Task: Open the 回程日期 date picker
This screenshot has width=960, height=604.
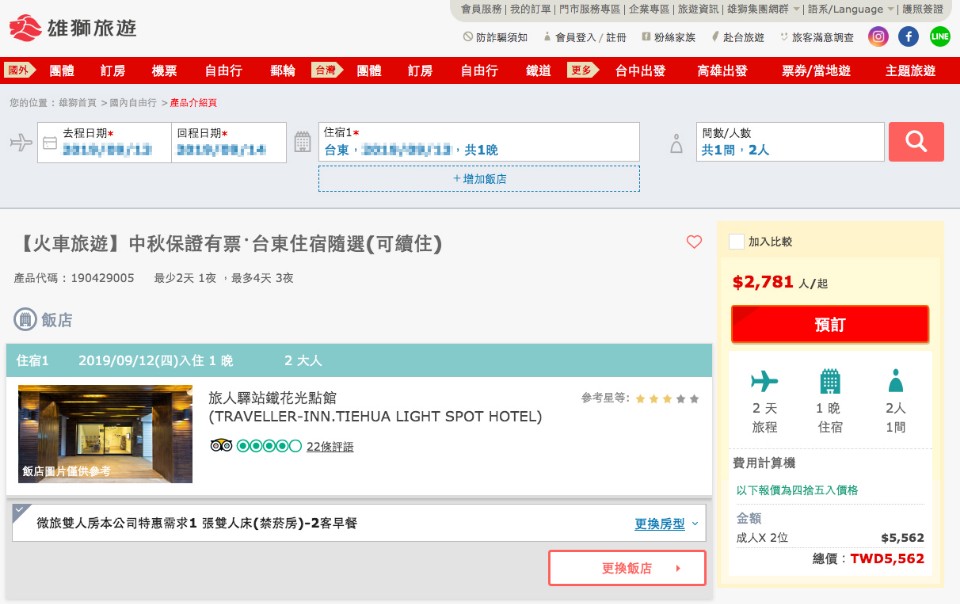Action: click(x=229, y=143)
